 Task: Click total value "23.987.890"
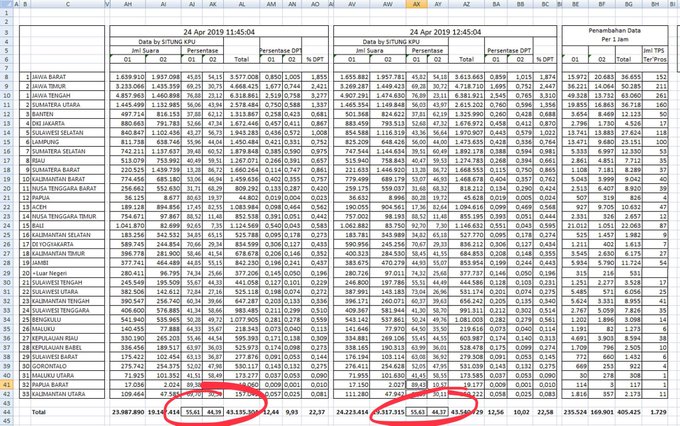click(x=128, y=412)
